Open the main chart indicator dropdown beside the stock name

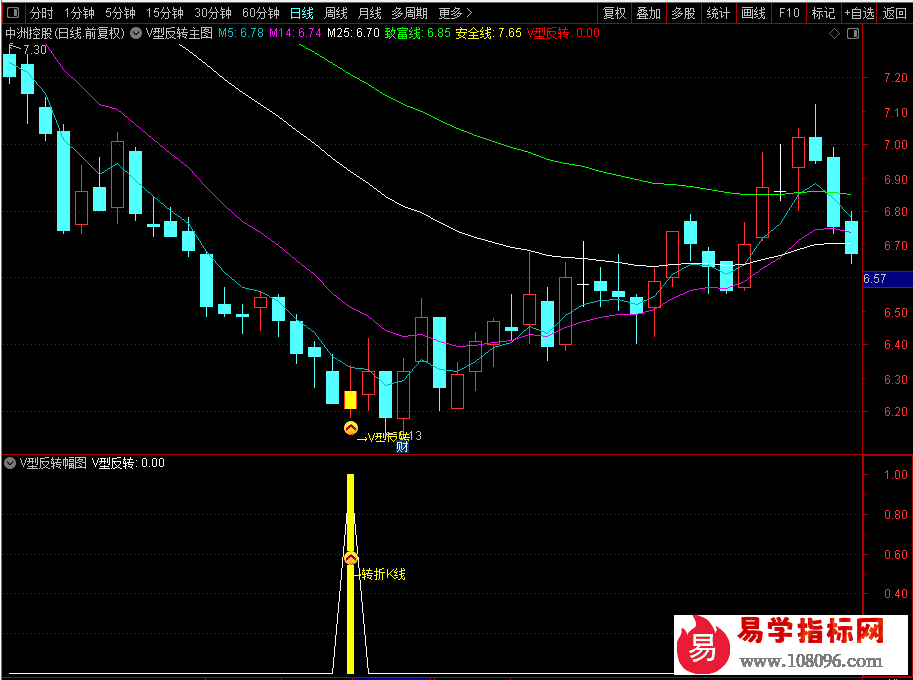pyautogui.click(x=136, y=33)
